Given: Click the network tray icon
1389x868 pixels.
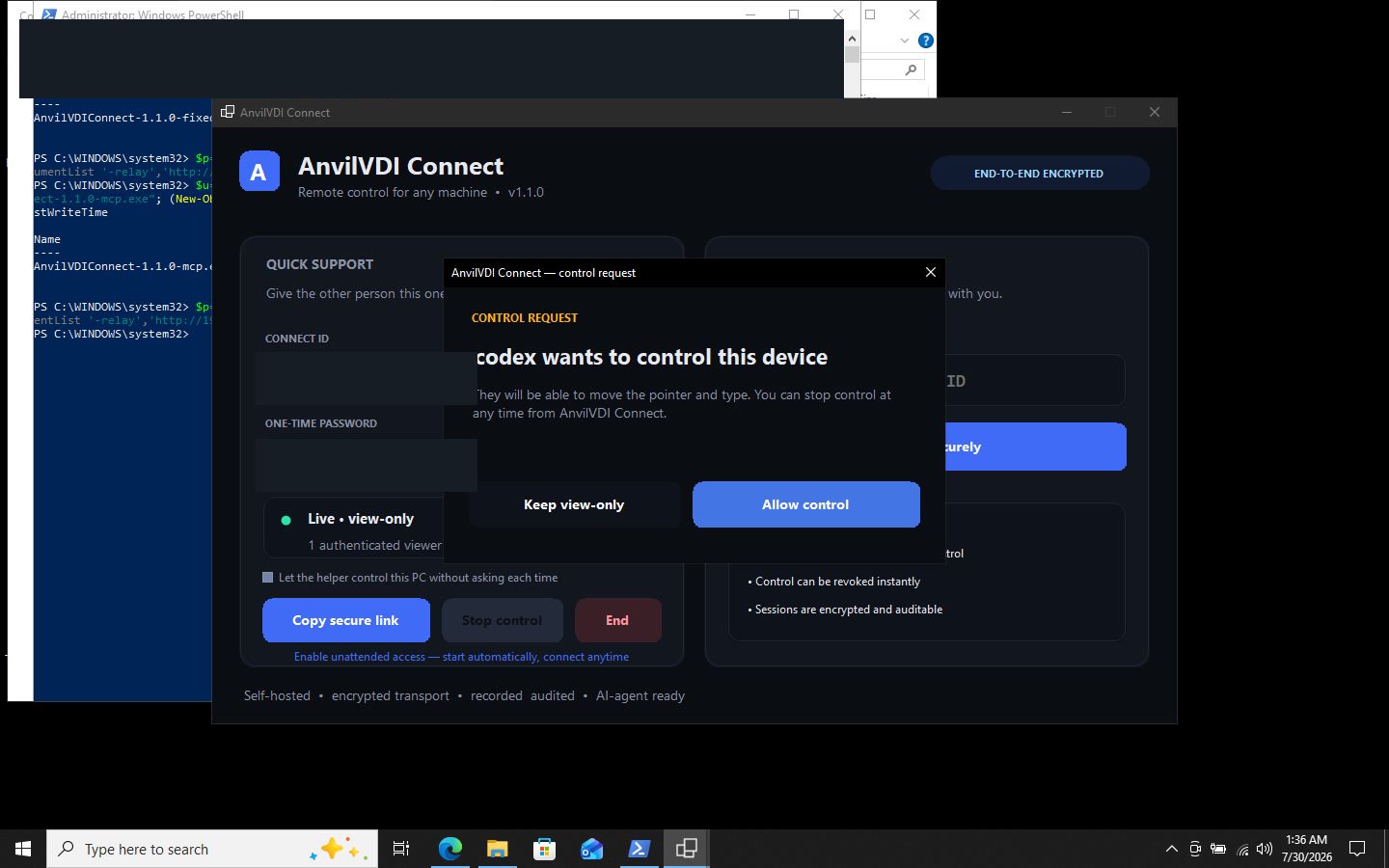Looking at the screenshot, I should (x=1242, y=849).
